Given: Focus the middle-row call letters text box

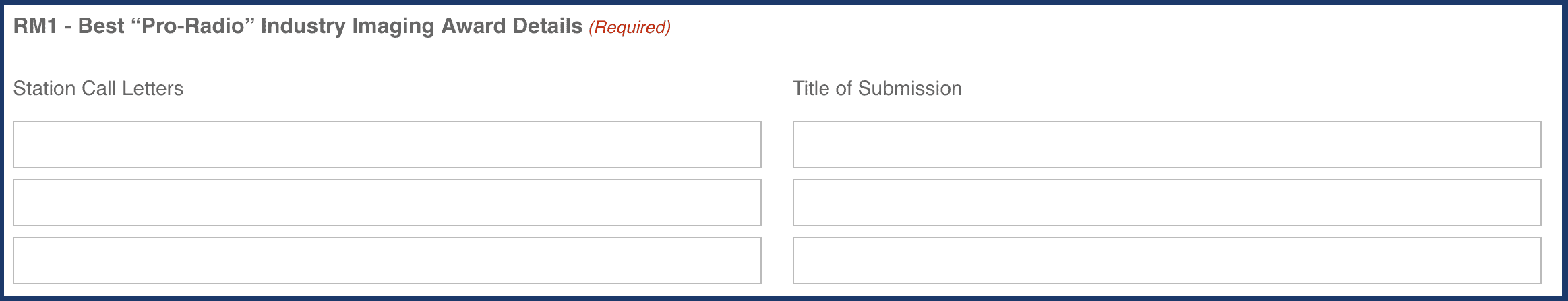Looking at the screenshot, I should [387, 202].
